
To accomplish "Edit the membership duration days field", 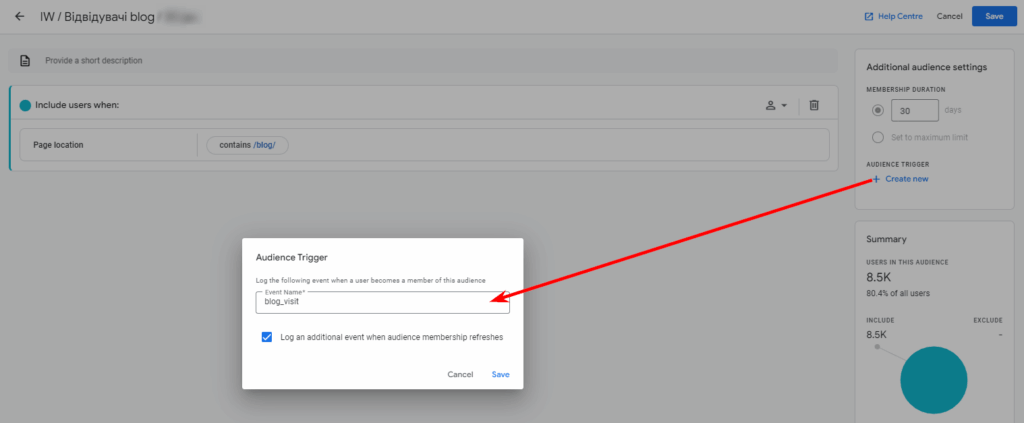I will click(x=915, y=110).
